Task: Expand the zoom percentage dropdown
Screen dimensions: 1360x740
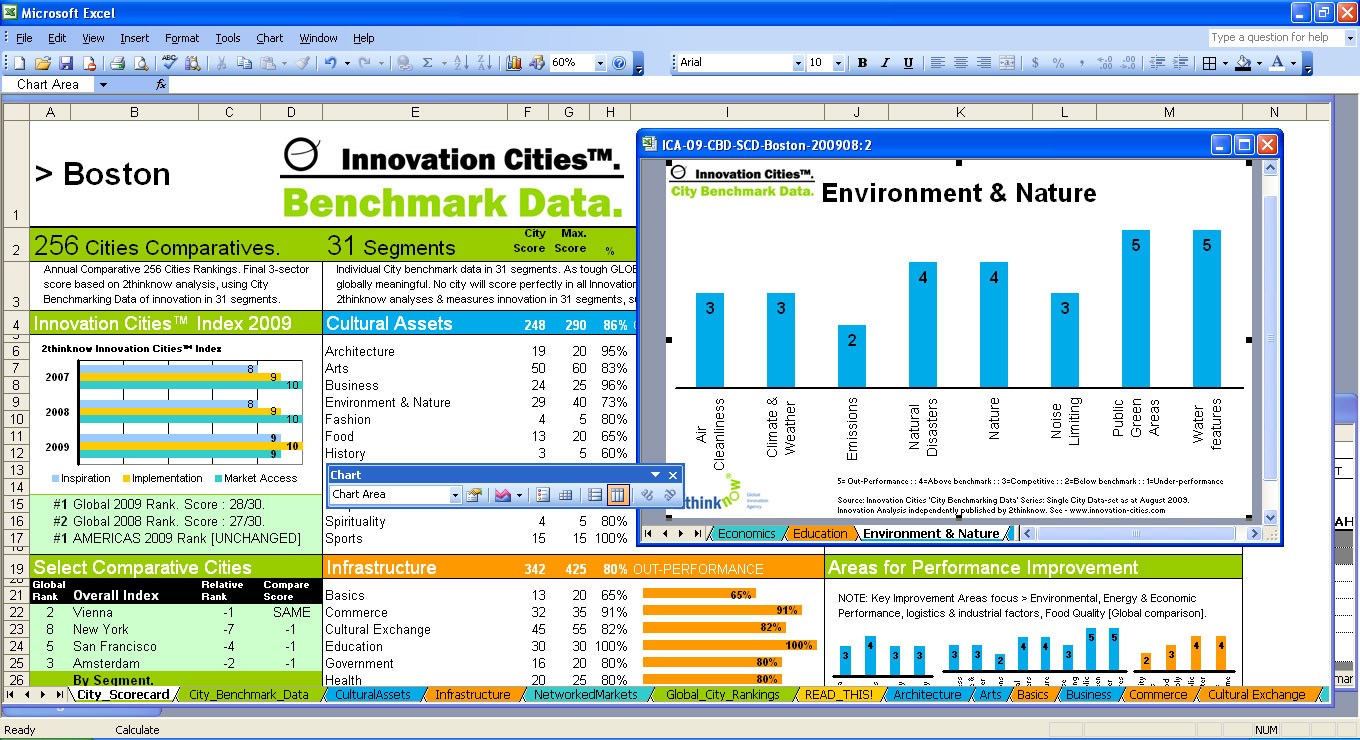Action: tap(600, 63)
